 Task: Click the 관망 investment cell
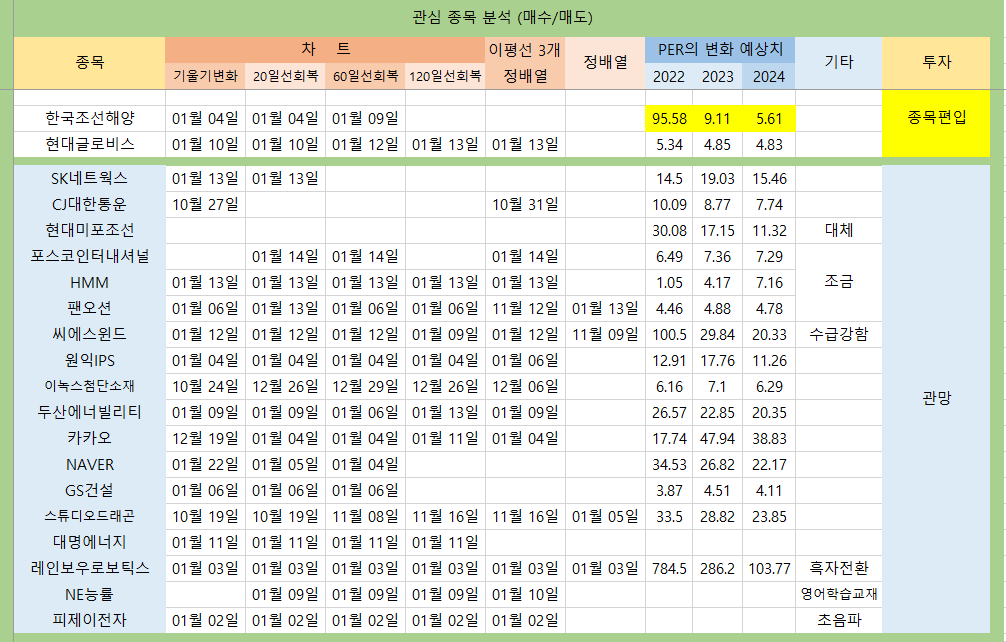tap(936, 399)
